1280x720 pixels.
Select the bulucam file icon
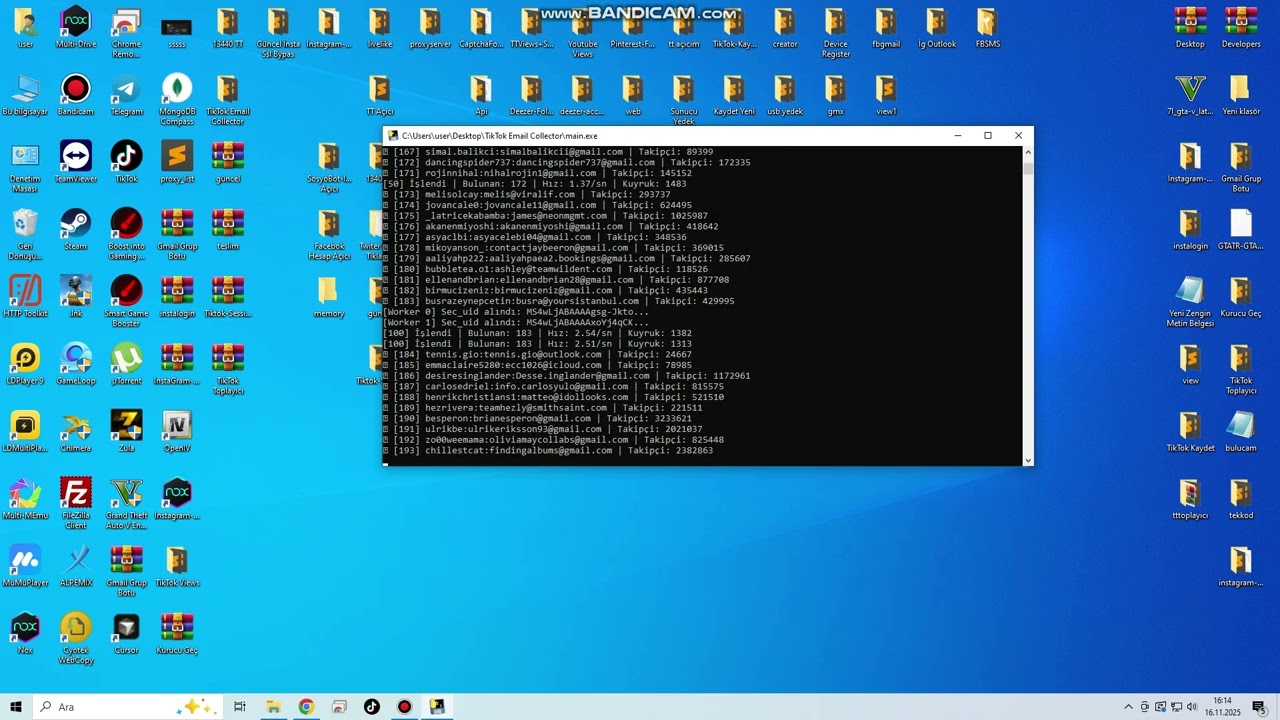(x=1241, y=432)
